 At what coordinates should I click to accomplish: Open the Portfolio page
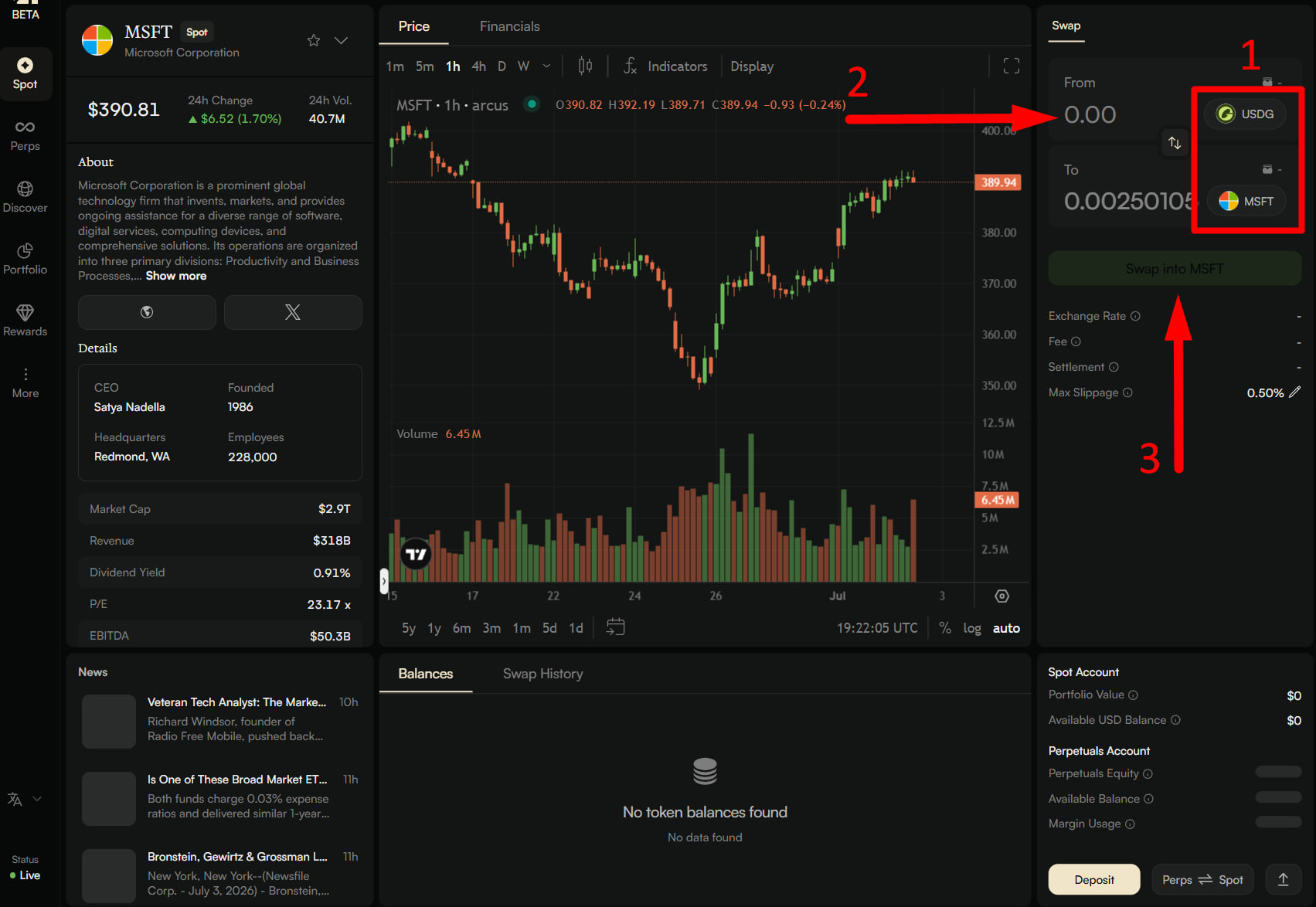(x=26, y=260)
